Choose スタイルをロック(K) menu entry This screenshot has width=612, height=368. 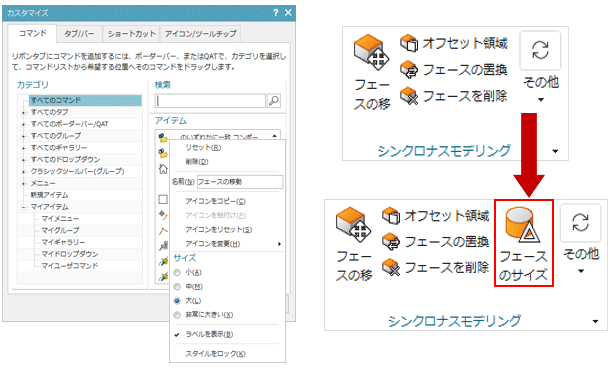click(215, 354)
